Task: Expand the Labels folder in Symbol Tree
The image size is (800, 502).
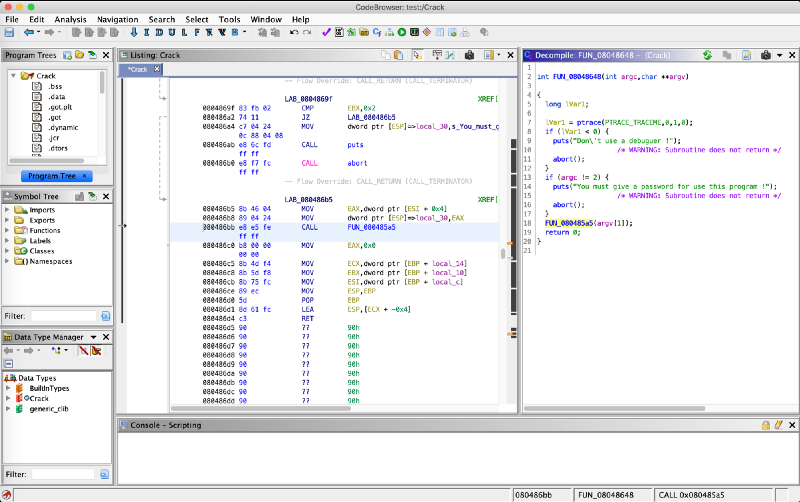Action: pos(7,240)
